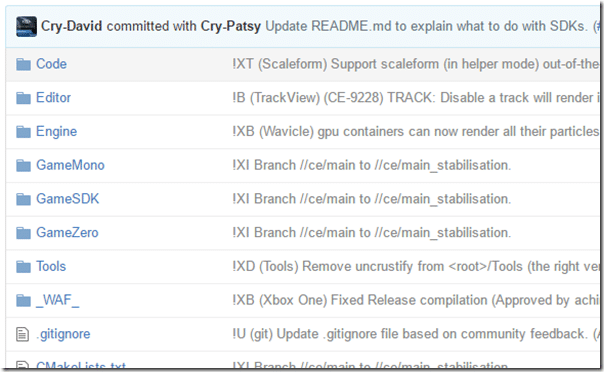This screenshot has width=604, height=372.
Task: Open the Cry-Patsy committer profile link
Action: [x=230, y=26]
